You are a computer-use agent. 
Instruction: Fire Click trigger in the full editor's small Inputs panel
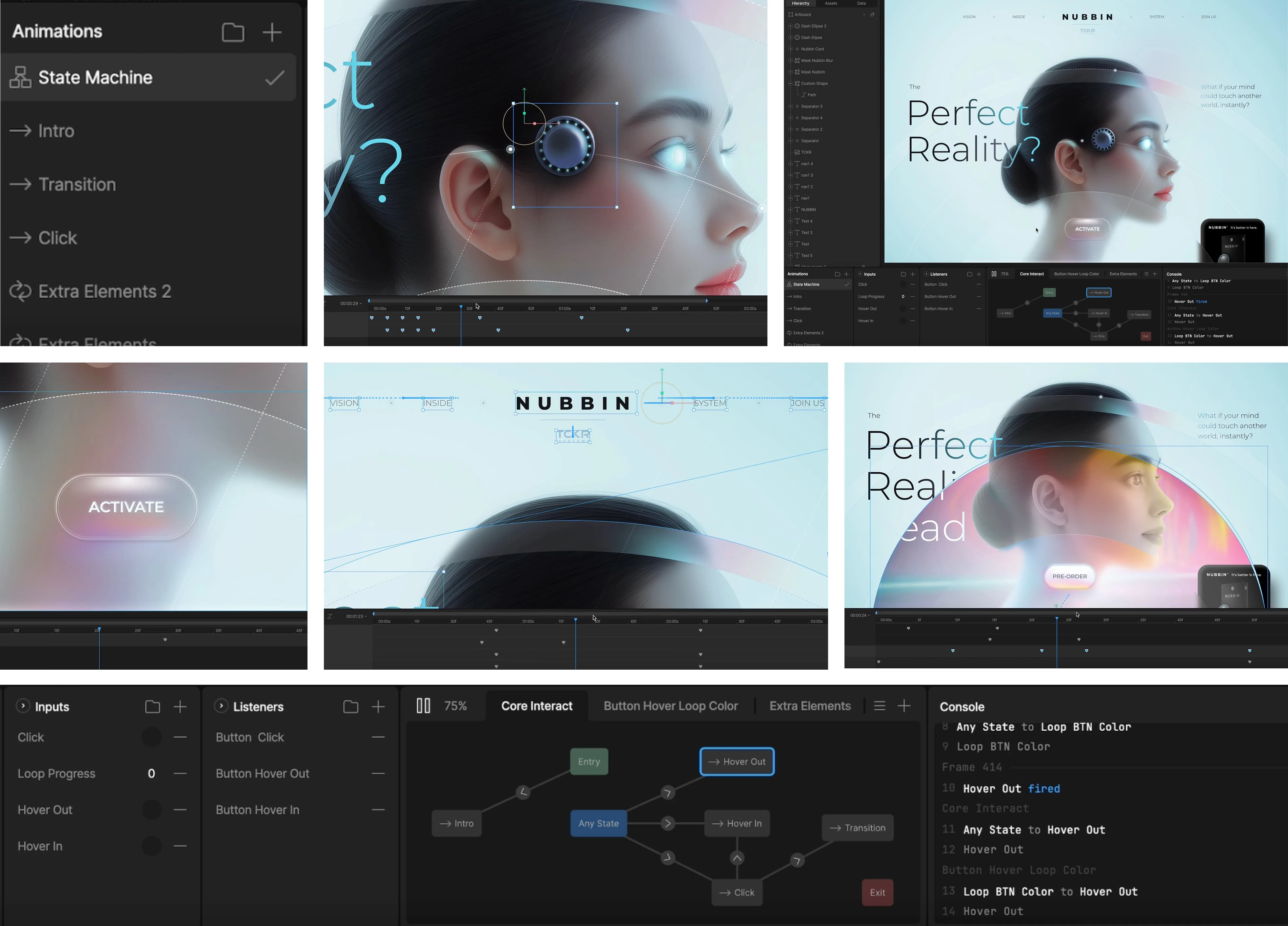coord(903,285)
